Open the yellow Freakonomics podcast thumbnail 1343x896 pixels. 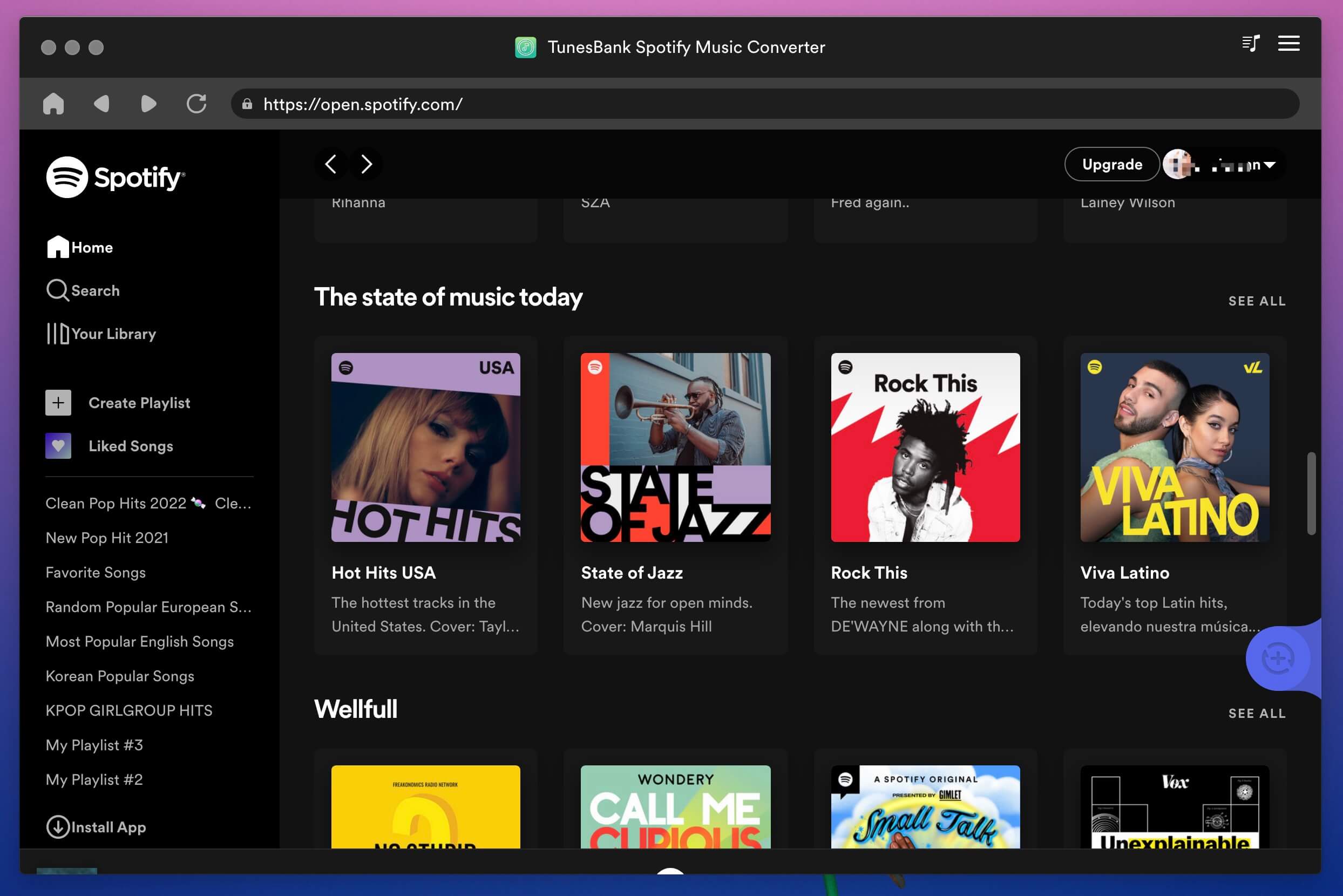click(x=426, y=807)
